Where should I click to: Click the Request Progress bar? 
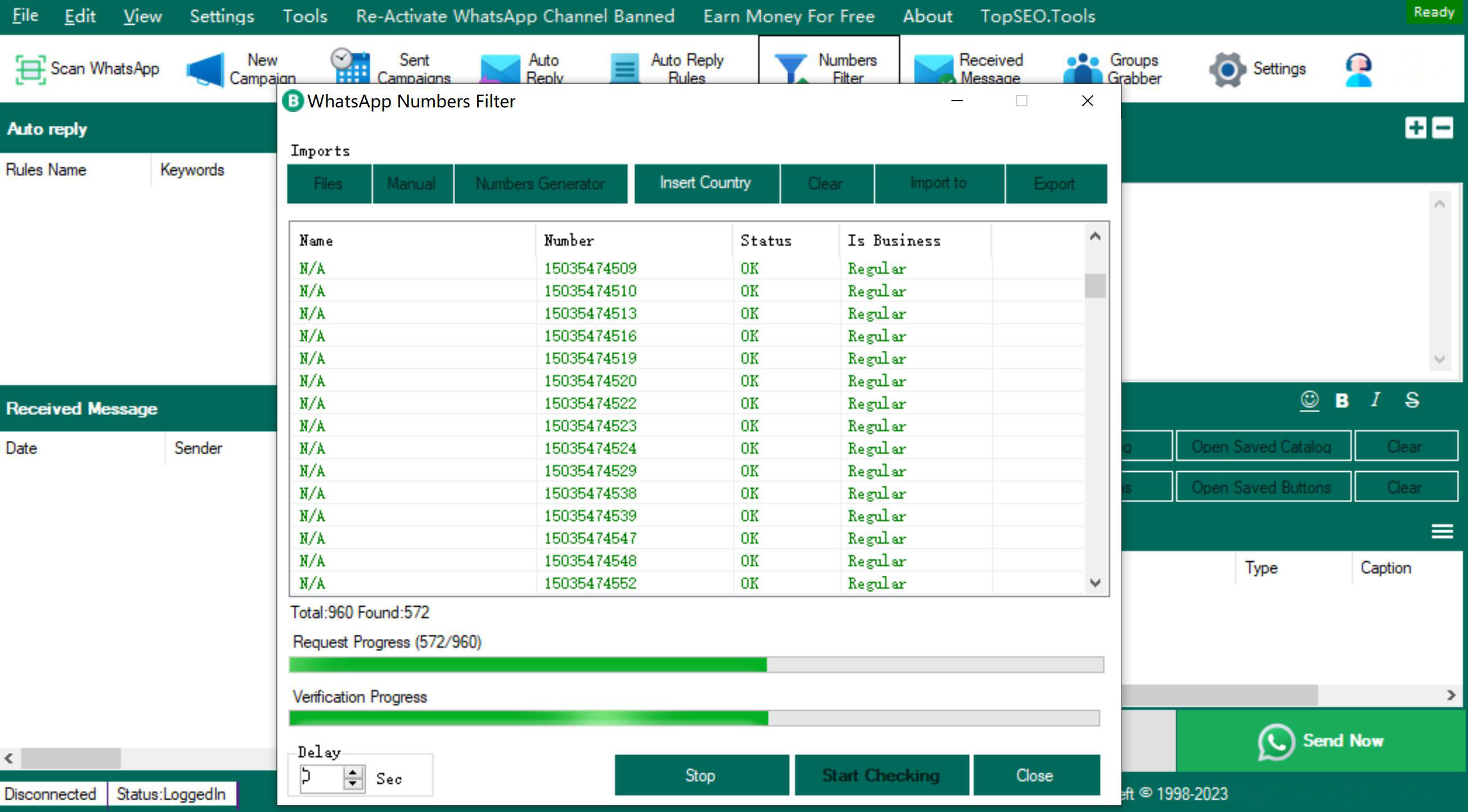pos(697,665)
